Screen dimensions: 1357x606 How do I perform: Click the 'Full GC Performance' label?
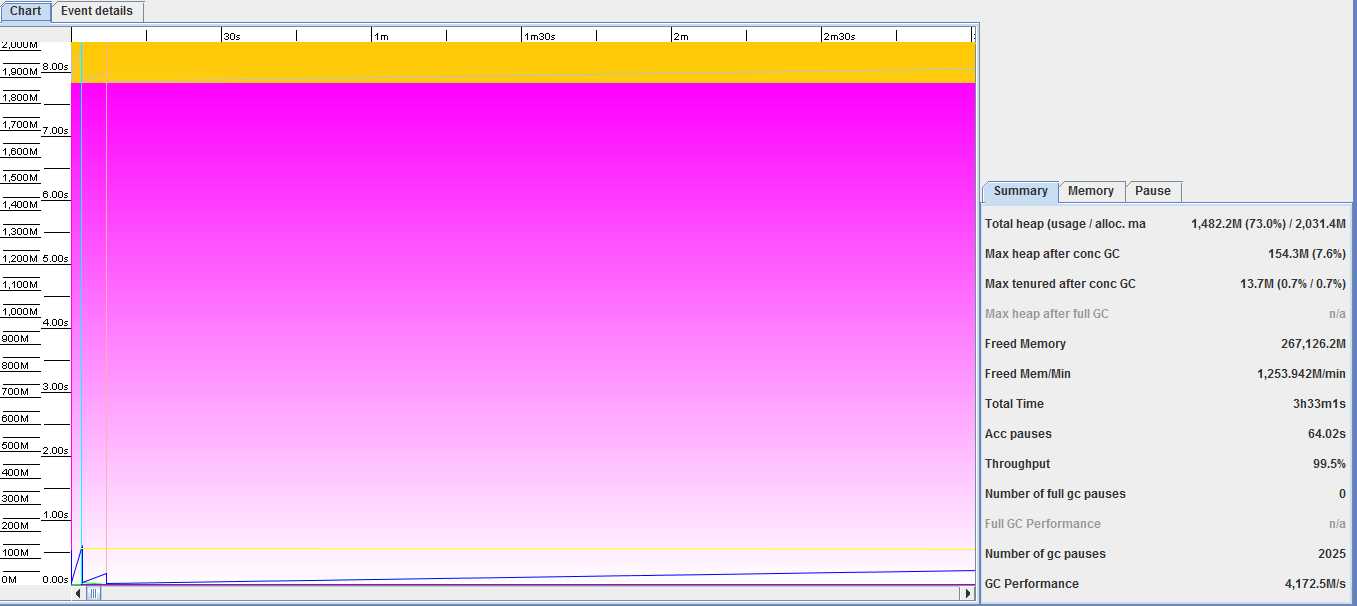point(1043,524)
